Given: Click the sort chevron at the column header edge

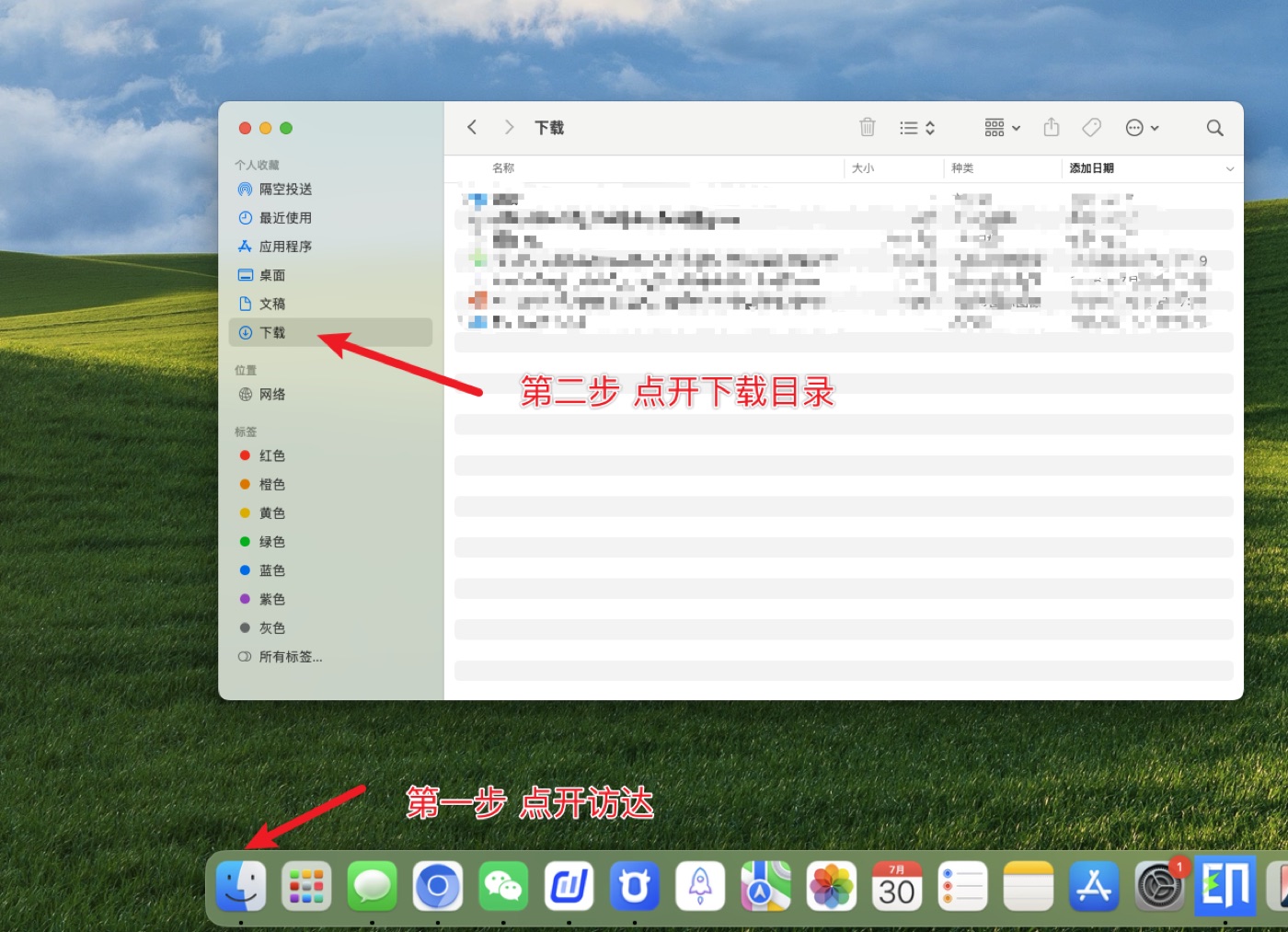Looking at the screenshot, I should pyautogui.click(x=1230, y=168).
